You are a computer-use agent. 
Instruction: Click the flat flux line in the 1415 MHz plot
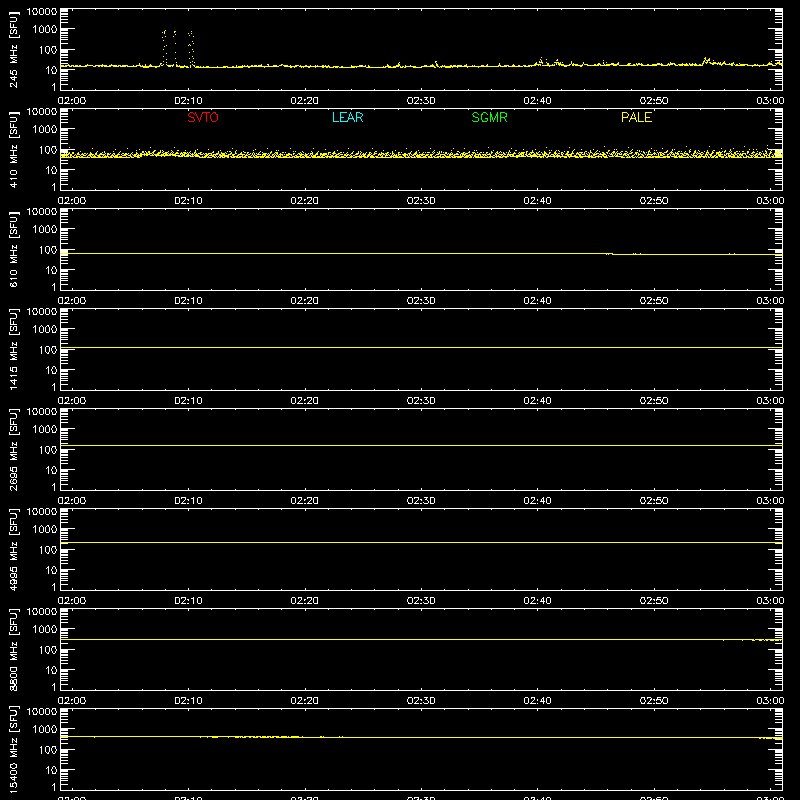click(421, 347)
